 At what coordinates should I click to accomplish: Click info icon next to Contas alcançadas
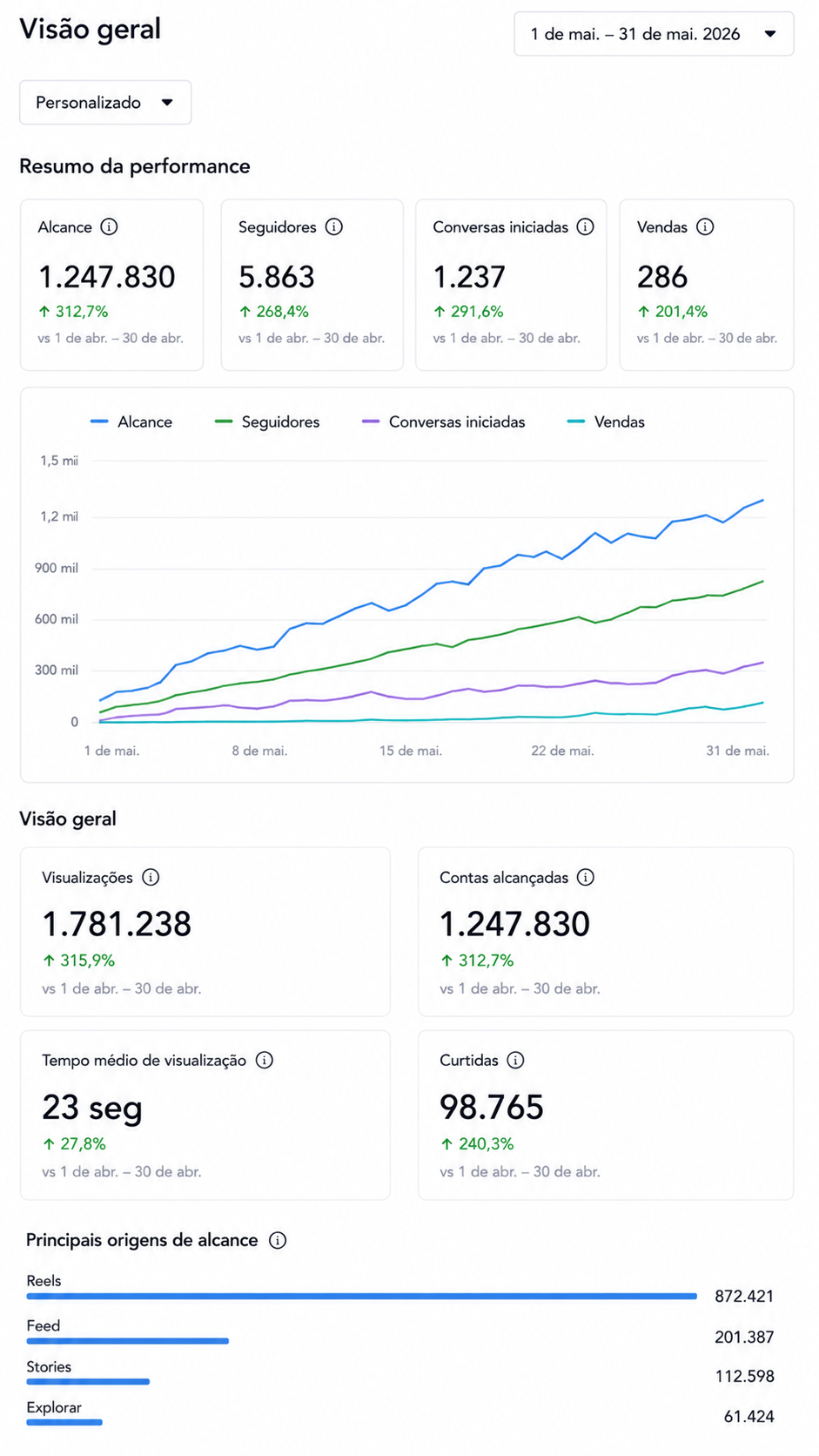[586, 878]
